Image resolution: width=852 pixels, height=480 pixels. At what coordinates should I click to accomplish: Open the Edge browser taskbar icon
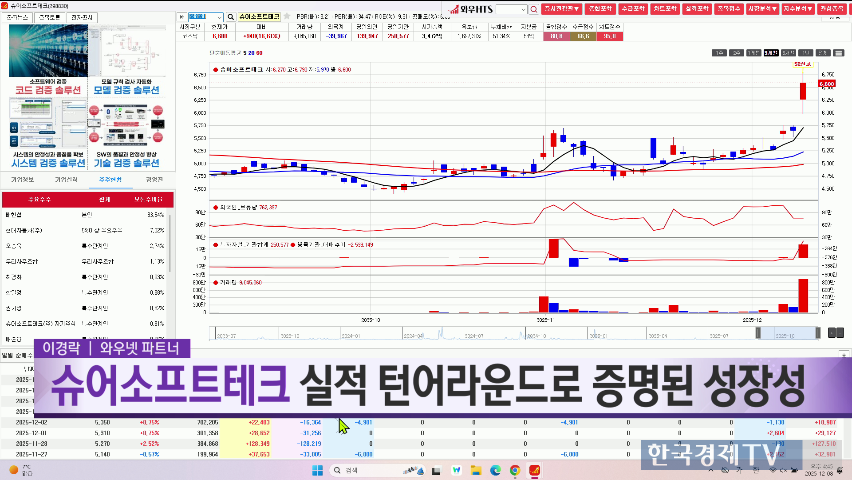tap(494, 469)
